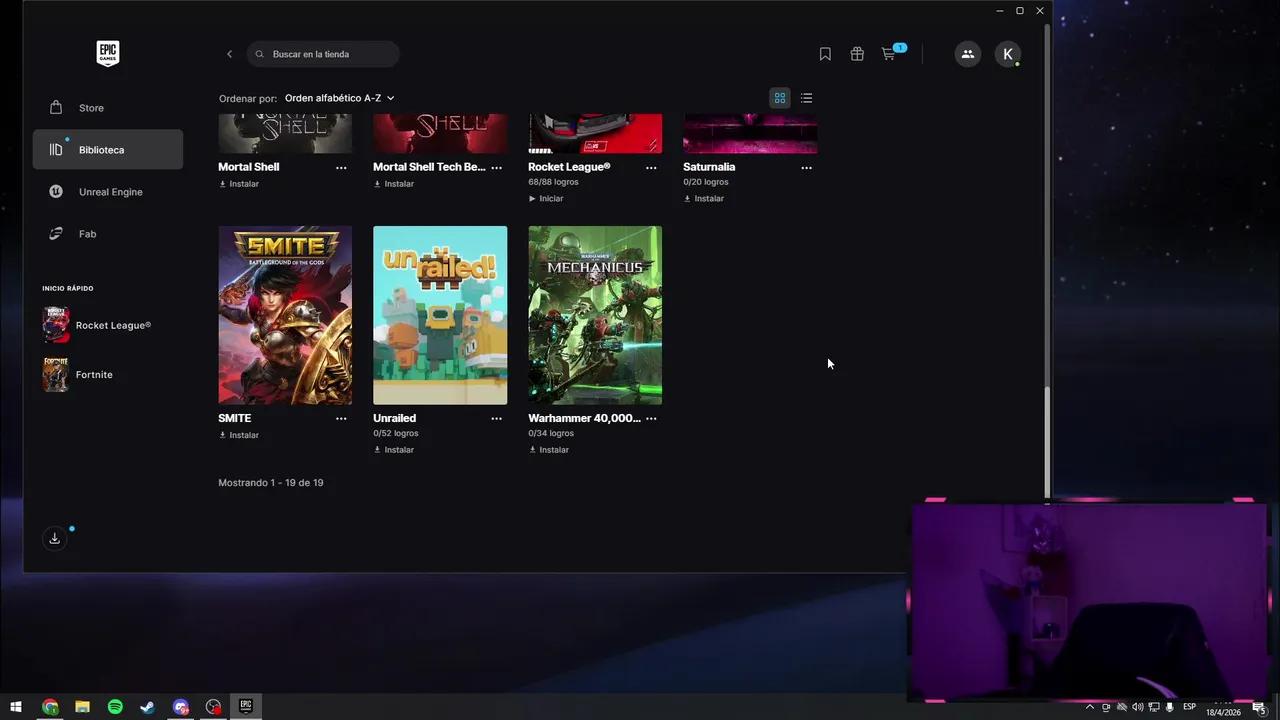Open the downloads icon in the sidebar
This screenshot has height=720, width=1280.
(55, 538)
